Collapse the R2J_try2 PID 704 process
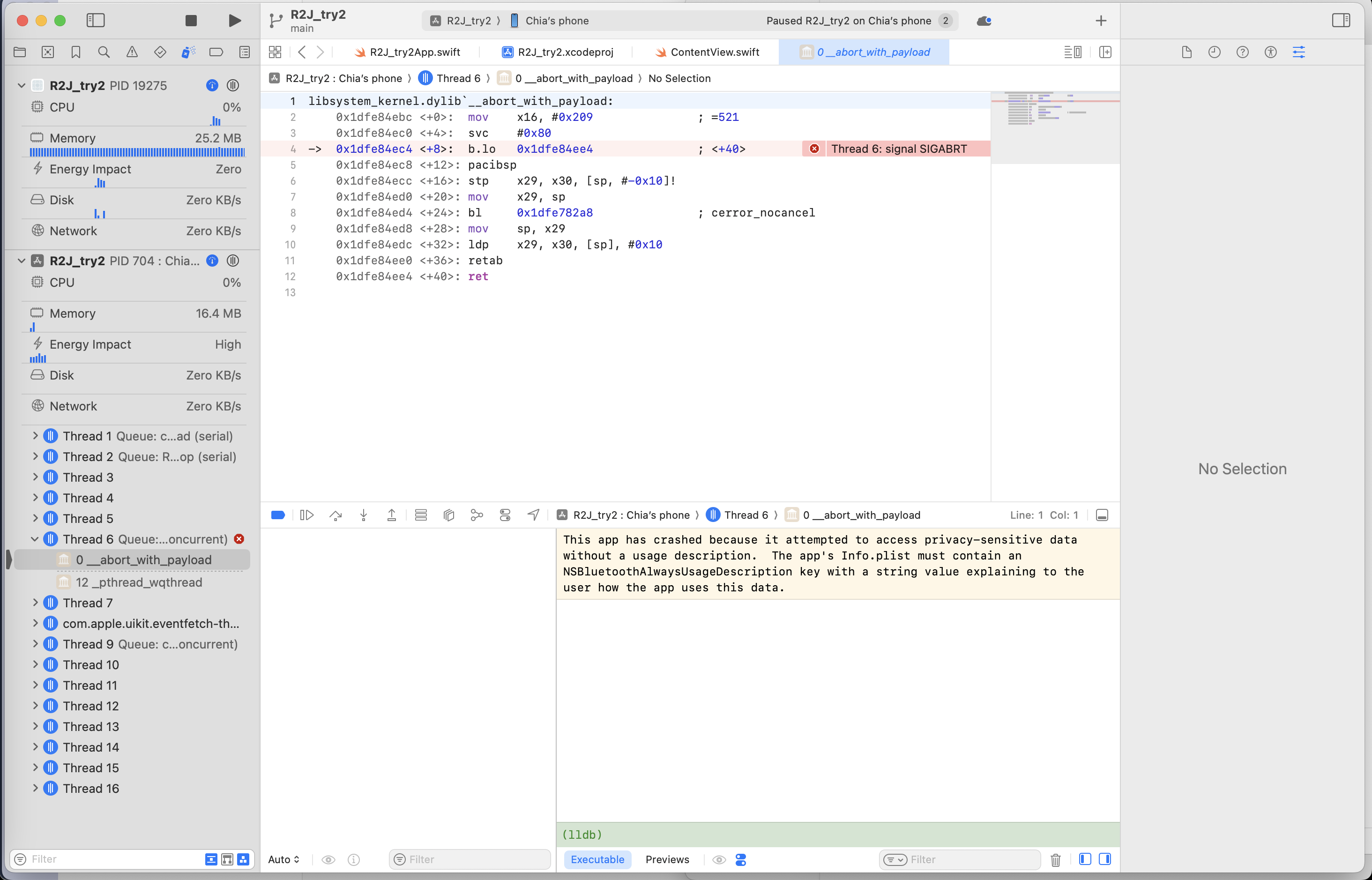The width and height of the screenshot is (1372, 880). [21, 261]
